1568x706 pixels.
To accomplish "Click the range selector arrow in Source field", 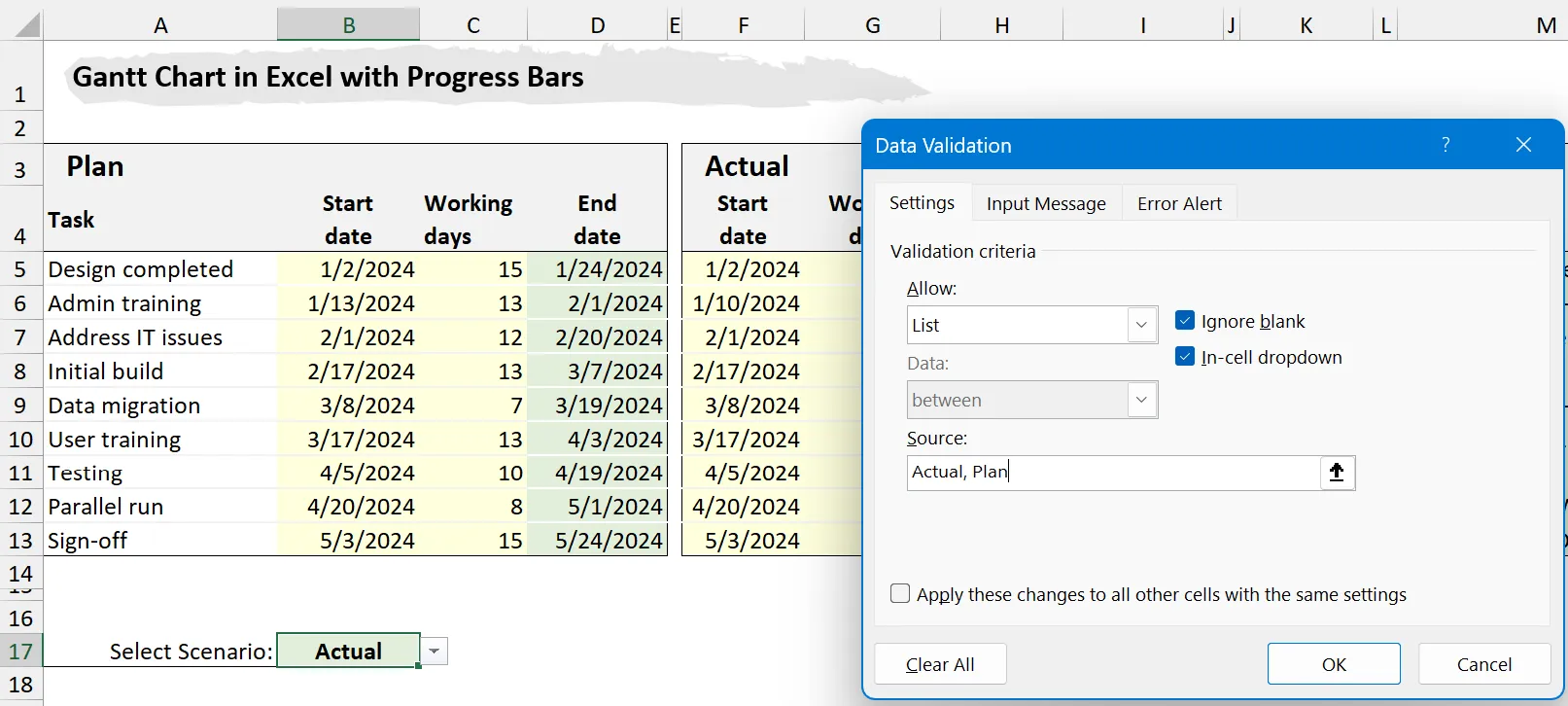I will 1337,473.
